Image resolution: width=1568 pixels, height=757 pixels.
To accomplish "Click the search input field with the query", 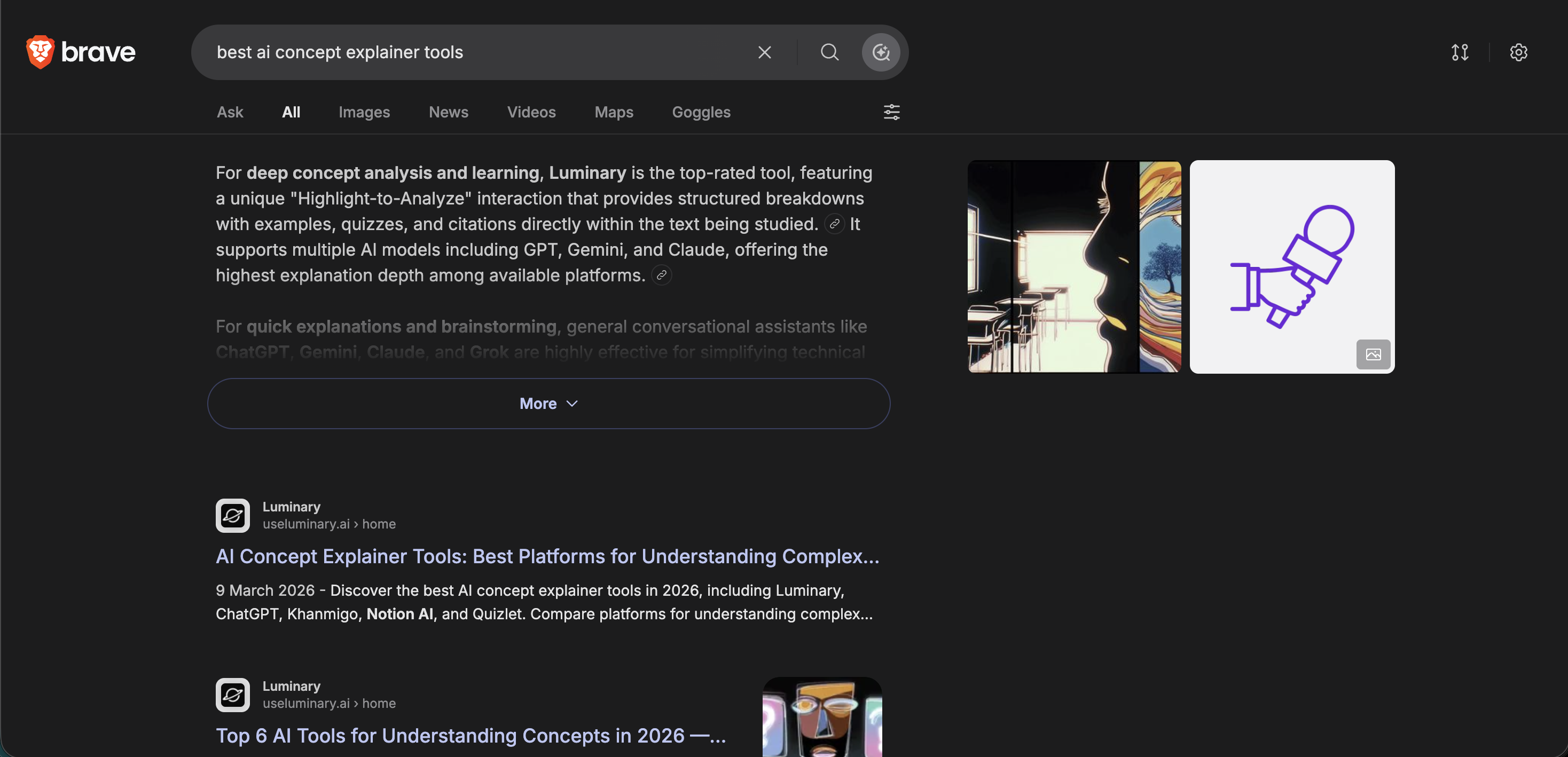I will [x=475, y=52].
